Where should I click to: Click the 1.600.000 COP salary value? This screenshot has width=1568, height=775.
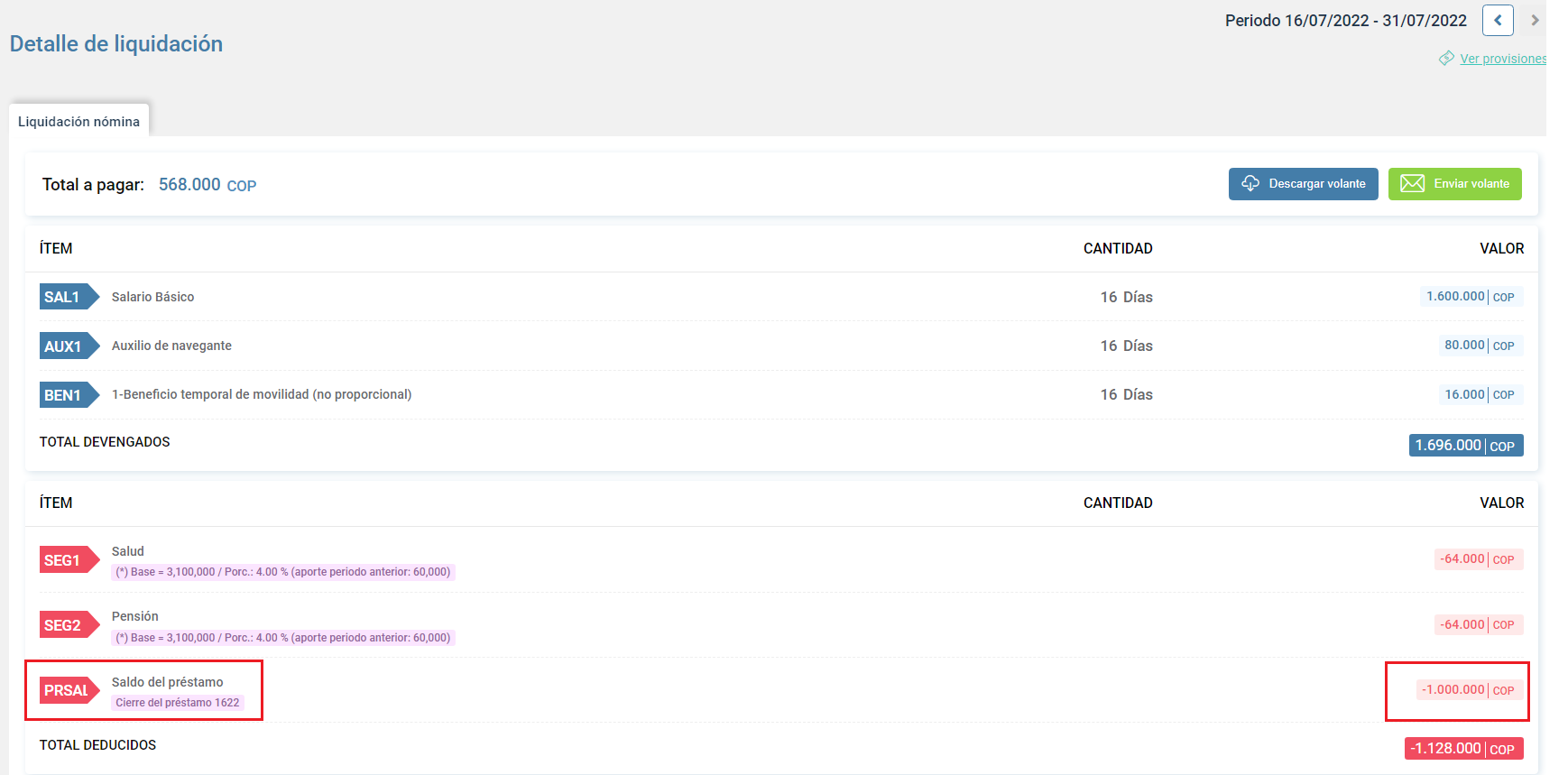click(x=1471, y=297)
